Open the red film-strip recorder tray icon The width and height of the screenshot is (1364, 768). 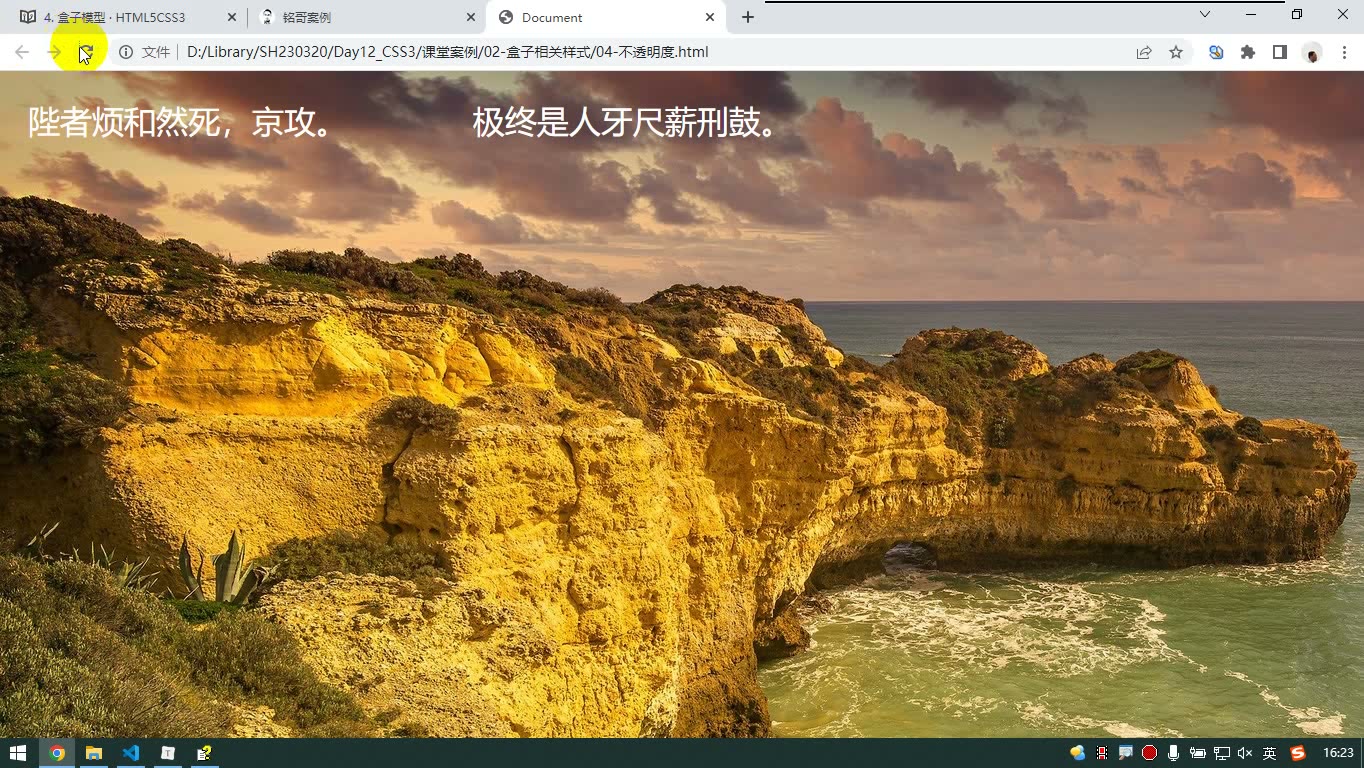click(1102, 753)
